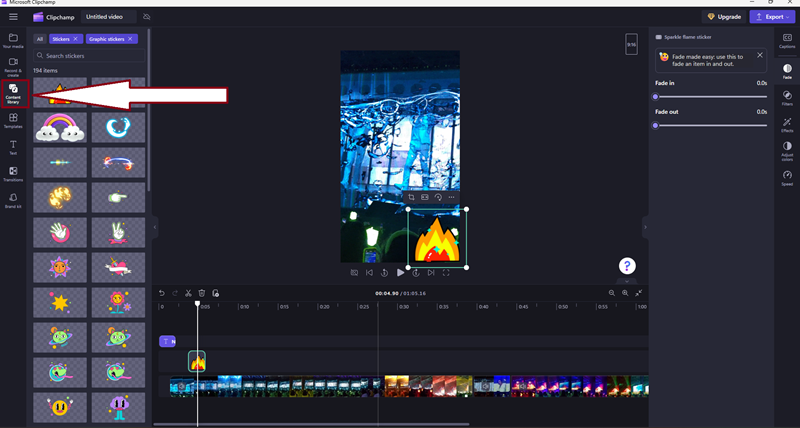Image resolution: width=800 pixels, height=428 pixels.
Task: Change the 9:16 aspect ratio
Action: coord(631,44)
